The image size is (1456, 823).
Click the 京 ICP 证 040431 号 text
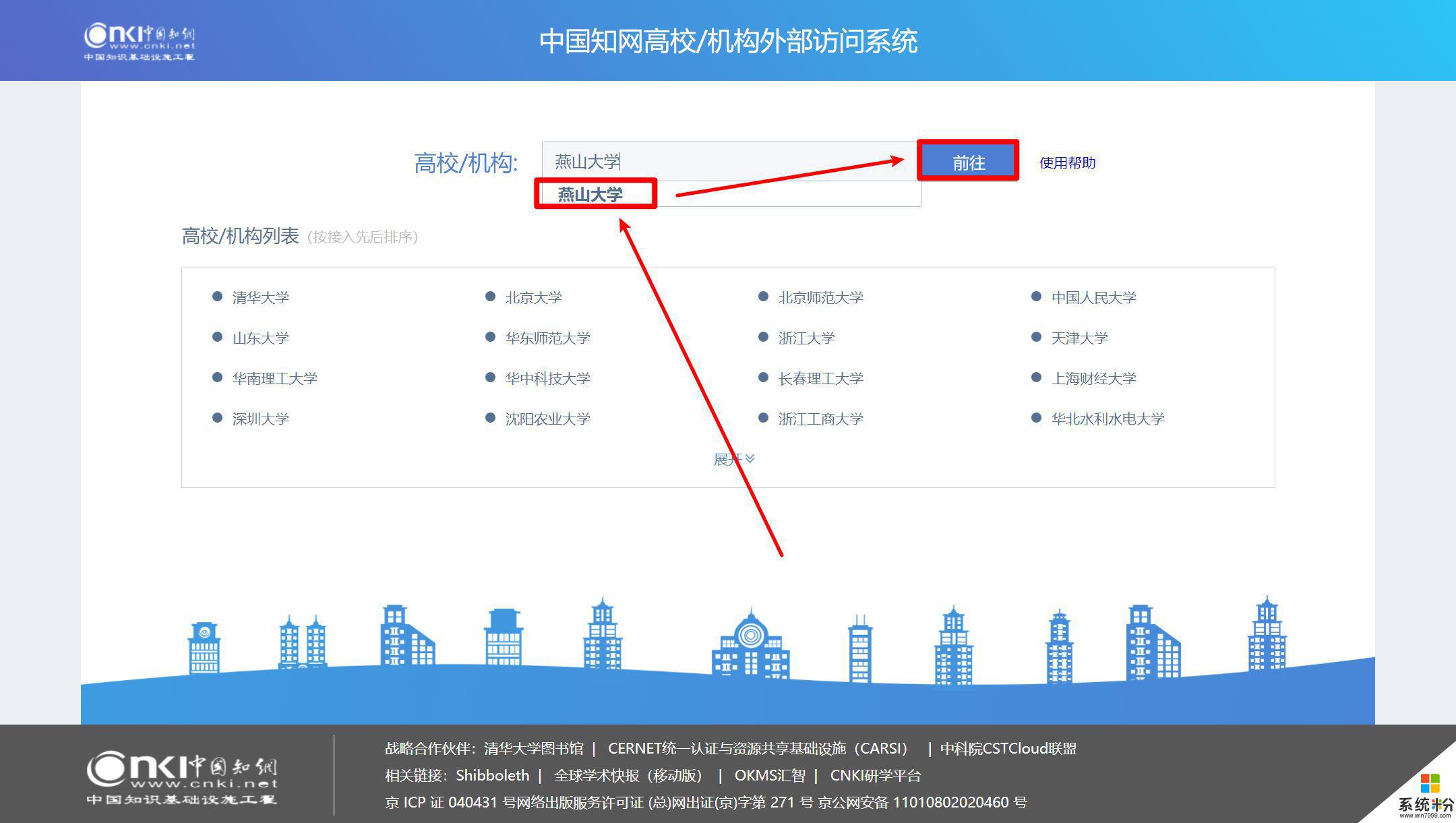(450, 802)
